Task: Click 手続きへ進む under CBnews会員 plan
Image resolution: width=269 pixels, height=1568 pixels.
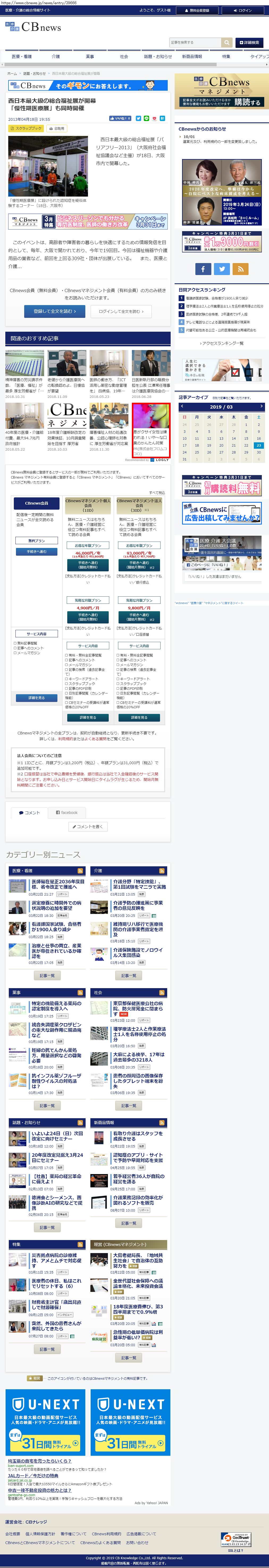Action: coord(36,551)
